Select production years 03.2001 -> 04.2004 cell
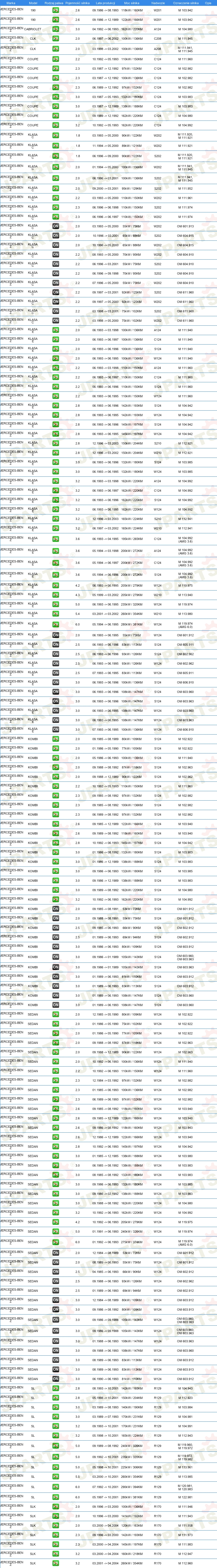This screenshot has height=1568, width=217. click(105, 1562)
